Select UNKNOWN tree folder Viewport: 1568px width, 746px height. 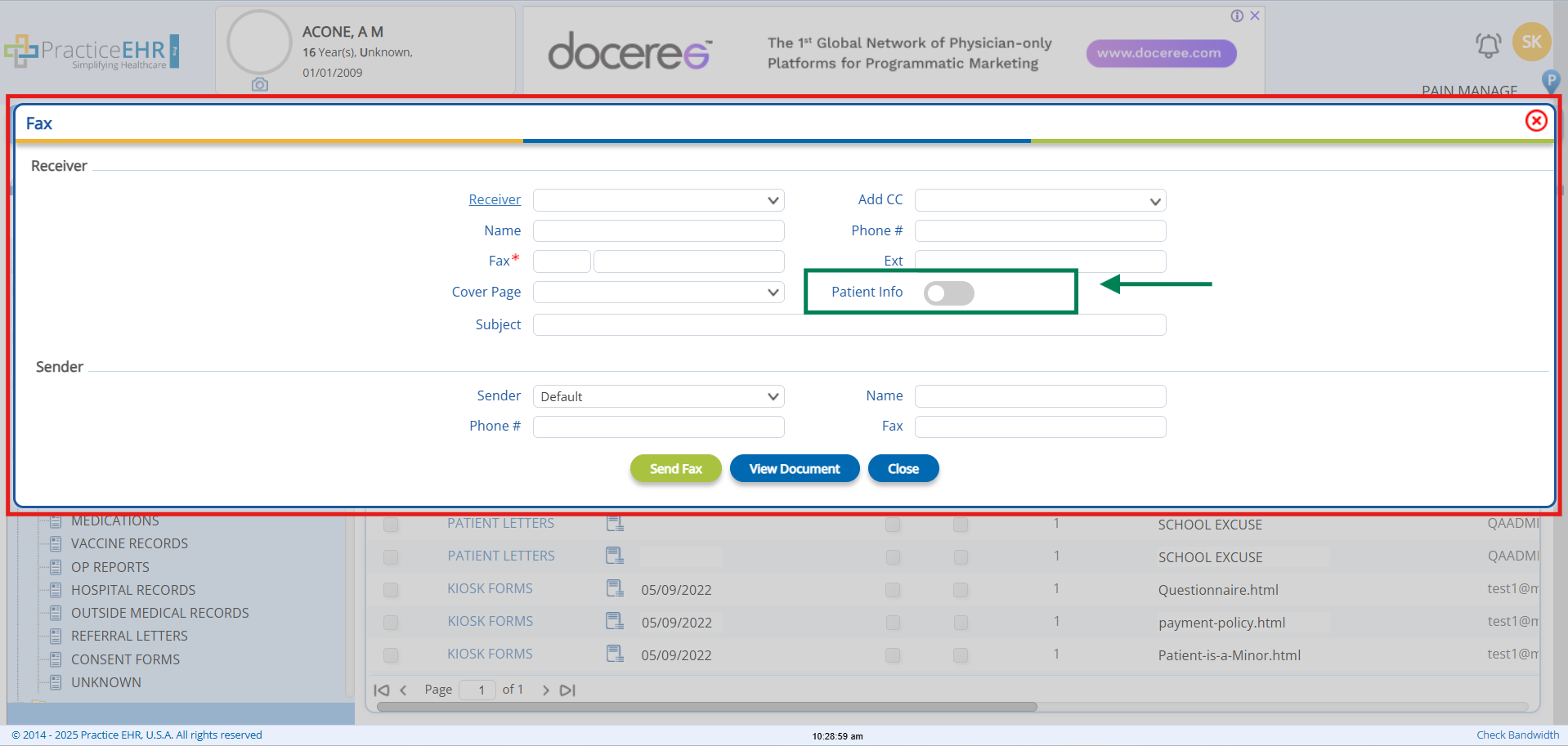[x=105, y=682]
